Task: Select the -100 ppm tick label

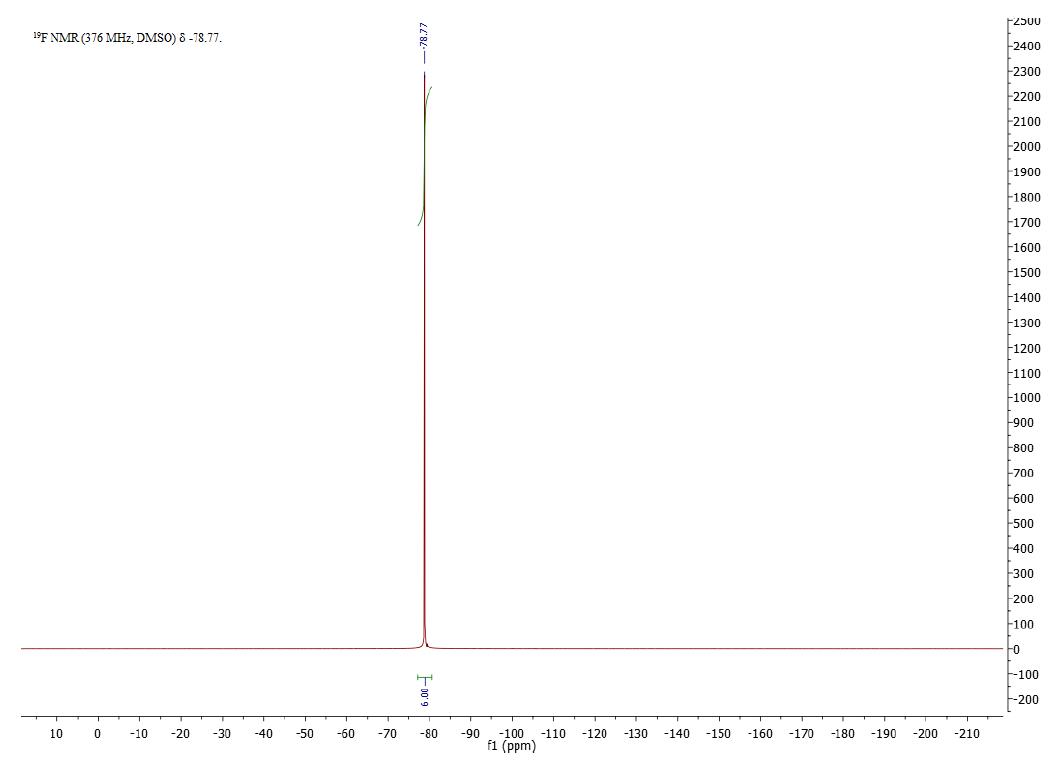Action: coord(513,731)
